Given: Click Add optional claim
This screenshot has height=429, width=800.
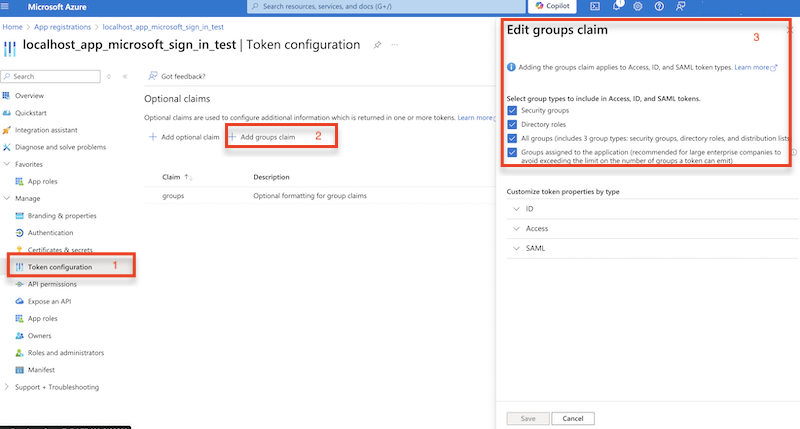Looking at the screenshot, I should pos(184,137).
